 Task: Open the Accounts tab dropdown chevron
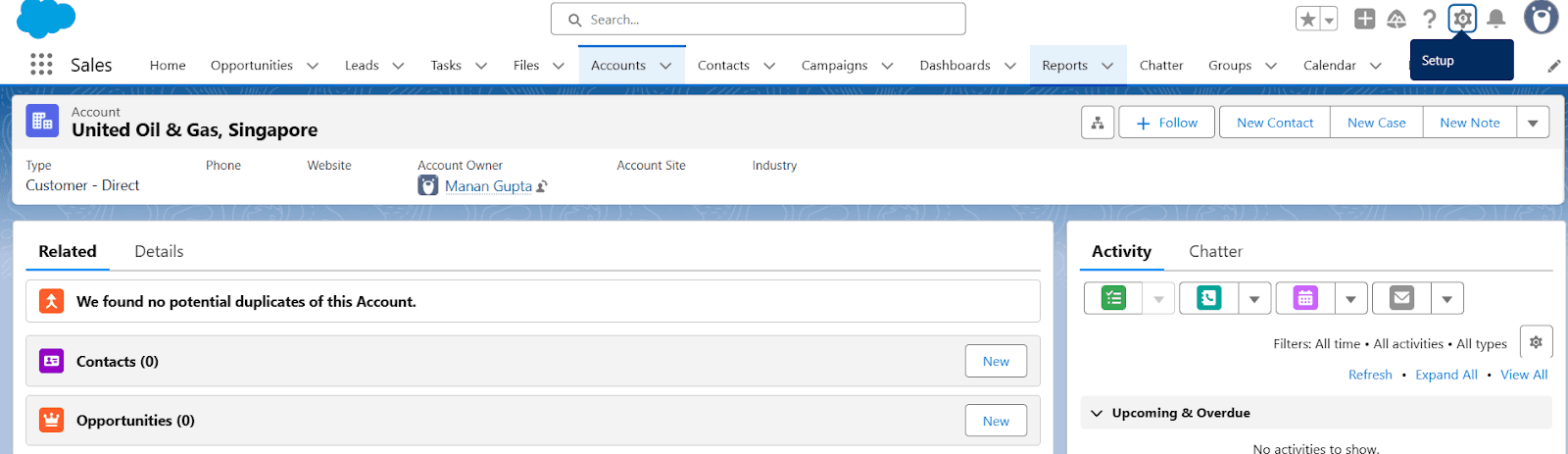[665, 66]
